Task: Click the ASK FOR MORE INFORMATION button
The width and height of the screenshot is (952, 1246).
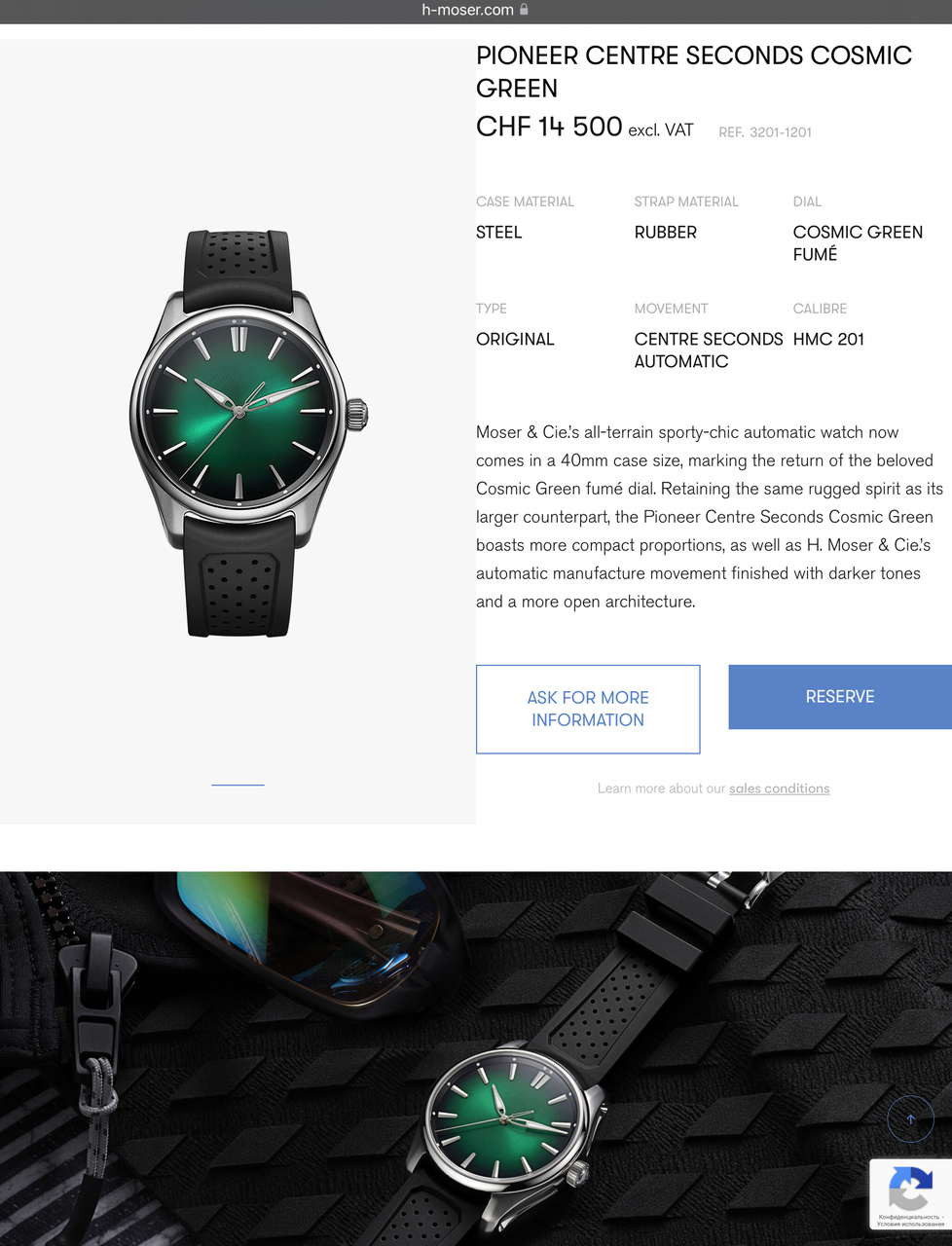Action: [588, 709]
